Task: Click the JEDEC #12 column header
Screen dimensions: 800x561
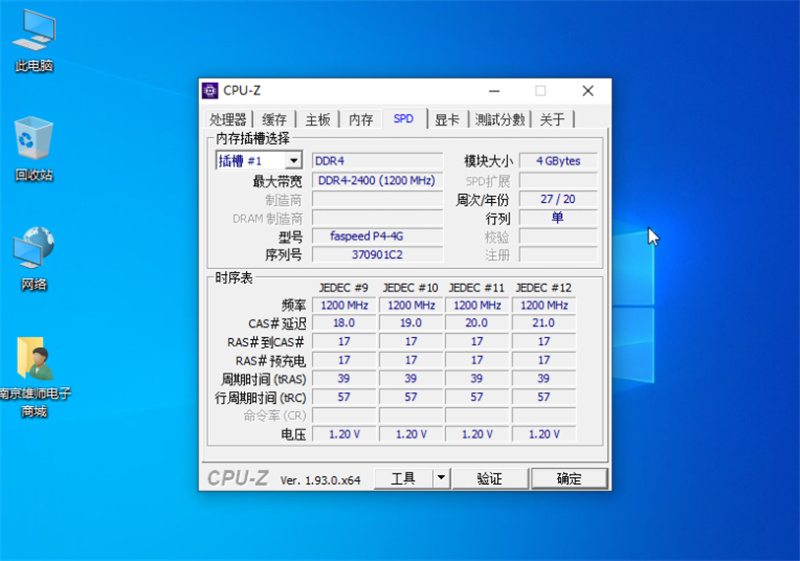Action: coord(544,288)
